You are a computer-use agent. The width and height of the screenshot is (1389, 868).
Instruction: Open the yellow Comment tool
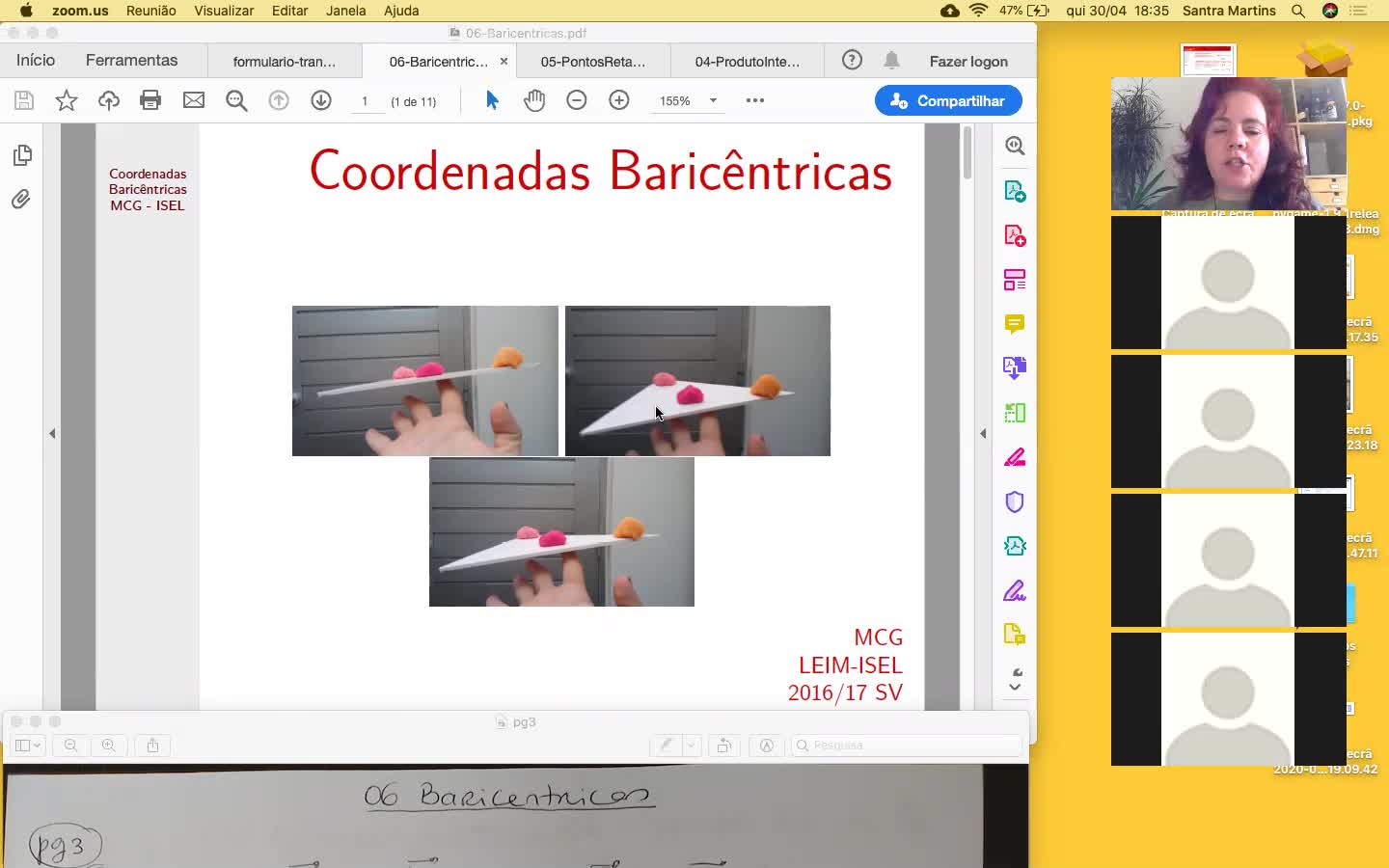click(x=1015, y=324)
